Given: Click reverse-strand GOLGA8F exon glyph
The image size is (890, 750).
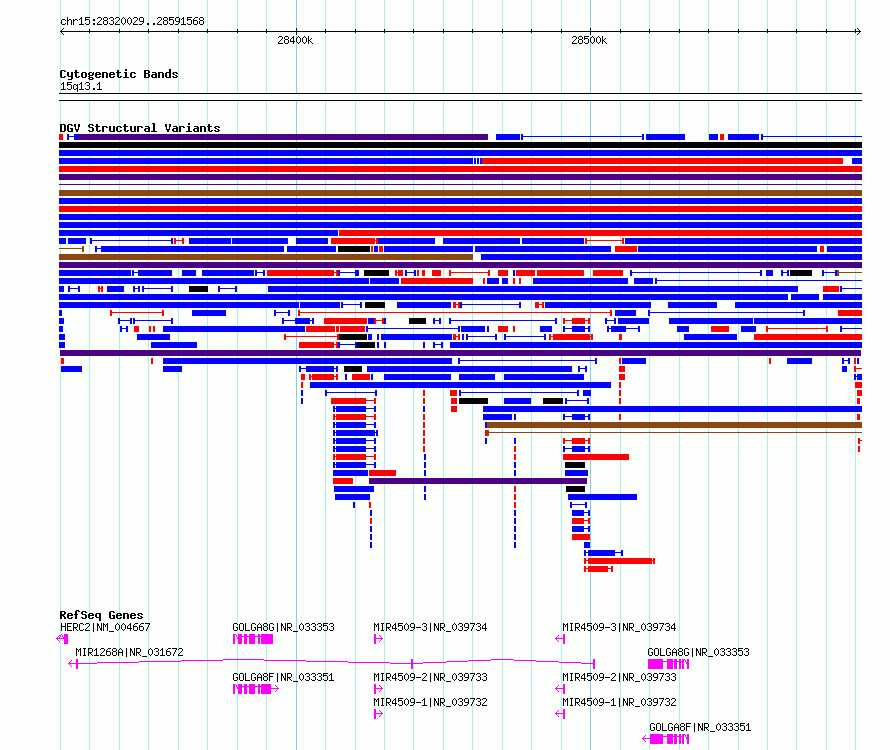Looking at the screenshot, I should [x=665, y=739].
